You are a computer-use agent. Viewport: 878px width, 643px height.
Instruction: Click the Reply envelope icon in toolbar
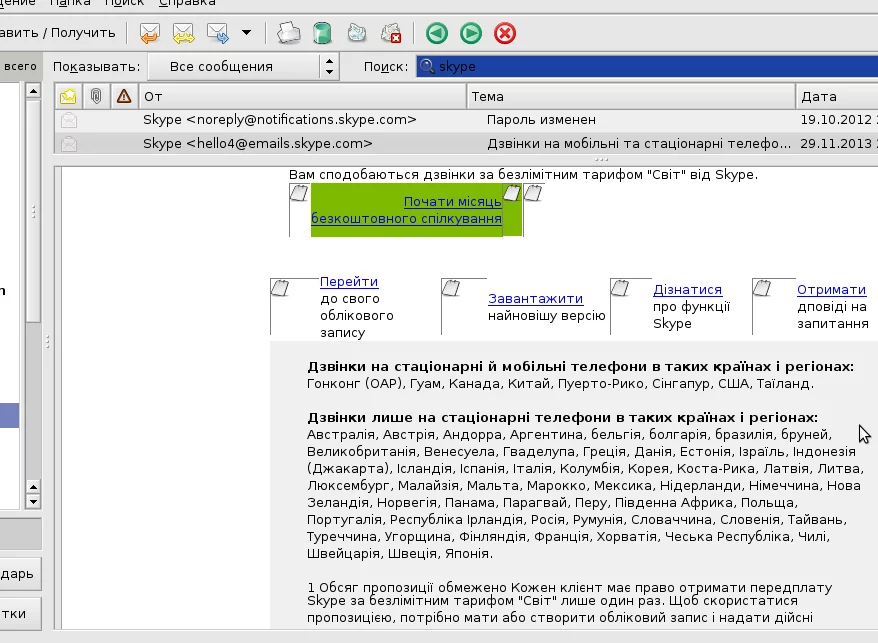150,33
